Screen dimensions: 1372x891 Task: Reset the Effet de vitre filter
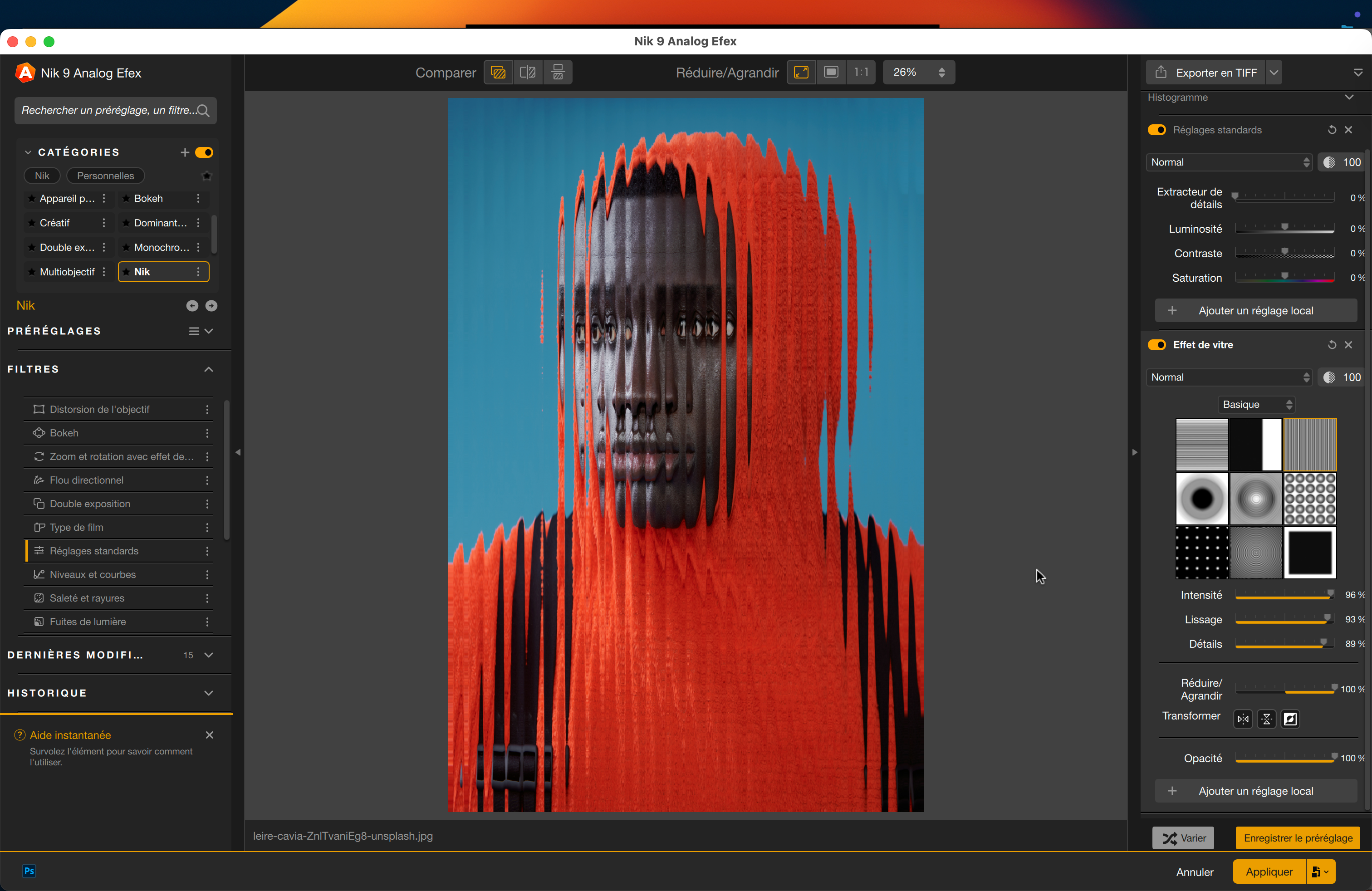tap(1332, 345)
